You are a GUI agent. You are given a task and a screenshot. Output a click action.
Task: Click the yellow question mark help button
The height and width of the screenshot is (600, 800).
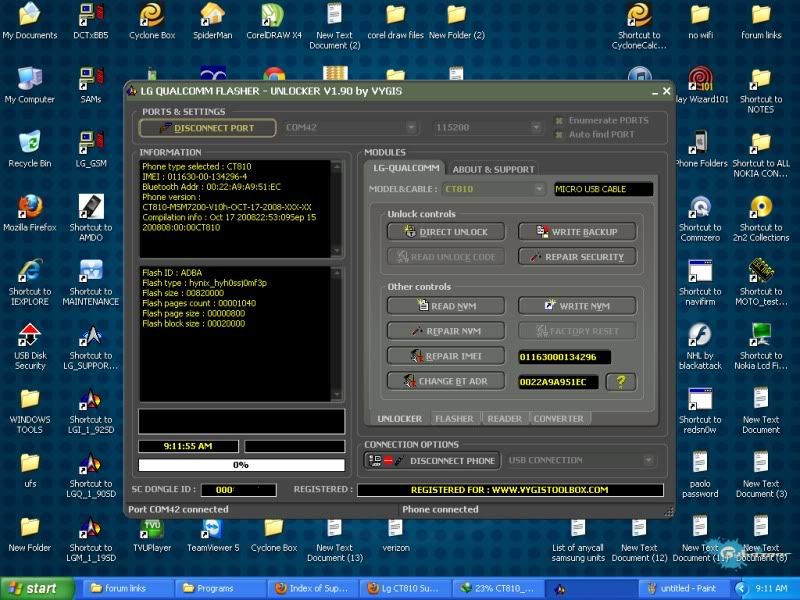pos(621,382)
